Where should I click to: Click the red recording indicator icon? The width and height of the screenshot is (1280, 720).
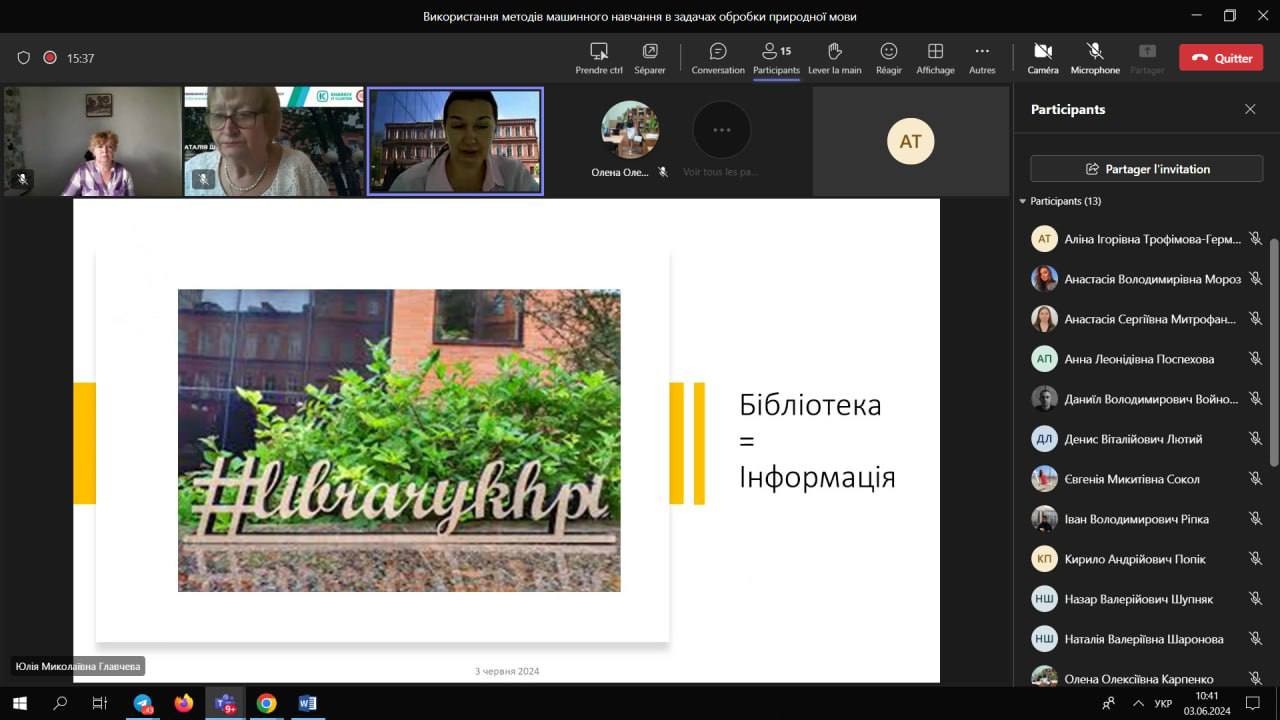[50, 58]
